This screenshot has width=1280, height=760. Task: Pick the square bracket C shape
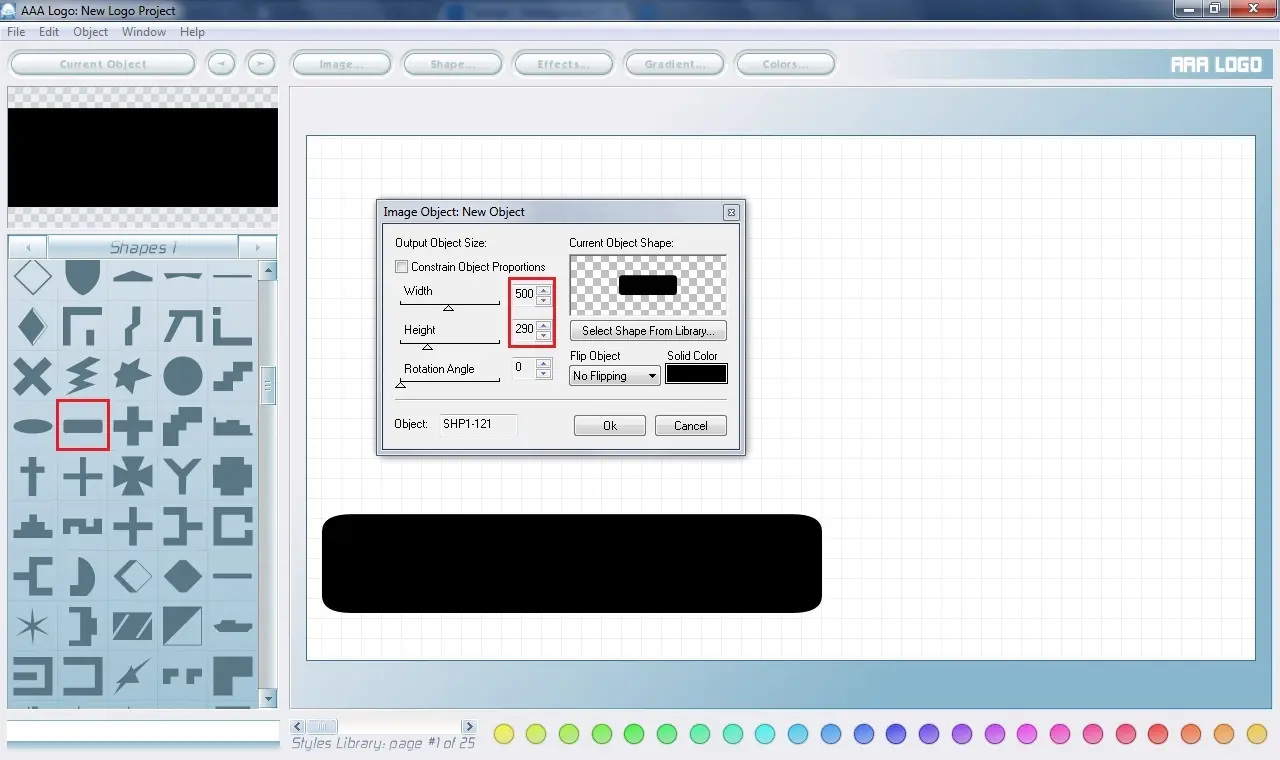233,526
